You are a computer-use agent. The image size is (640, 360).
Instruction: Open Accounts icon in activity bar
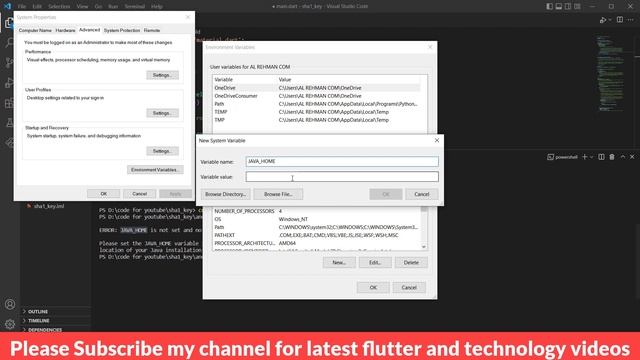tap(10, 304)
